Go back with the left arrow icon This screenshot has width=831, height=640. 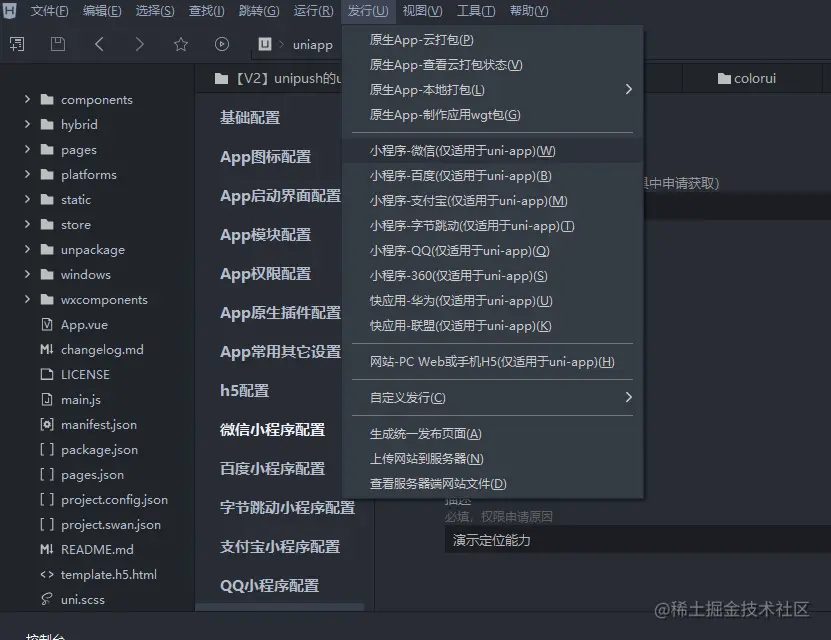(99, 44)
